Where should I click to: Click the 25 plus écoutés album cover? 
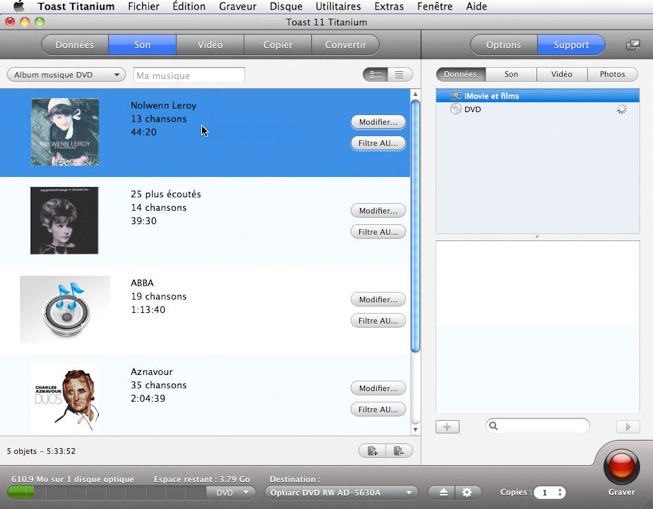tap(64, 220)
